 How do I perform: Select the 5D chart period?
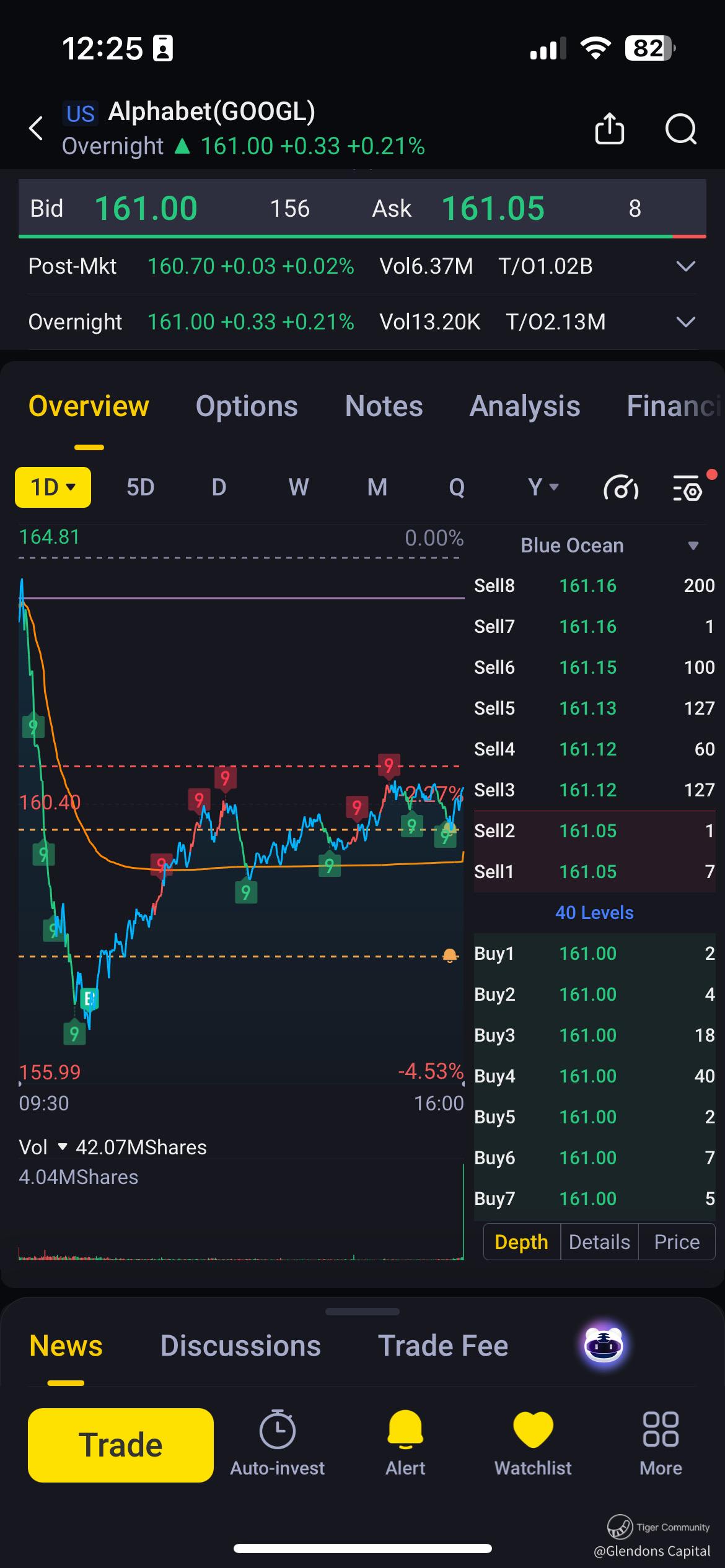(x=141, y=487)
